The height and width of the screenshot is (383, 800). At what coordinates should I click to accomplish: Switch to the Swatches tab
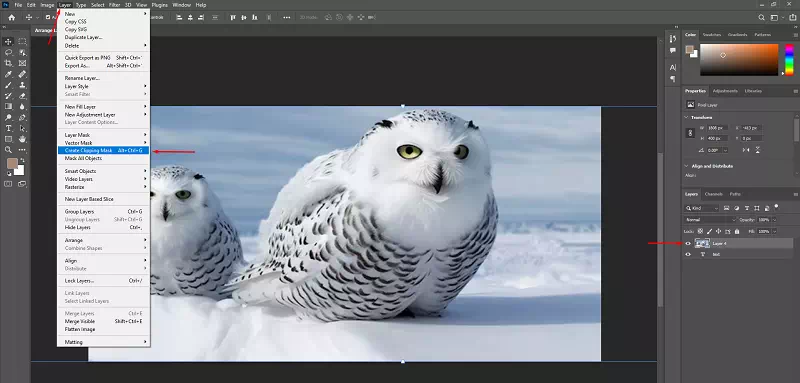(712, 35)
